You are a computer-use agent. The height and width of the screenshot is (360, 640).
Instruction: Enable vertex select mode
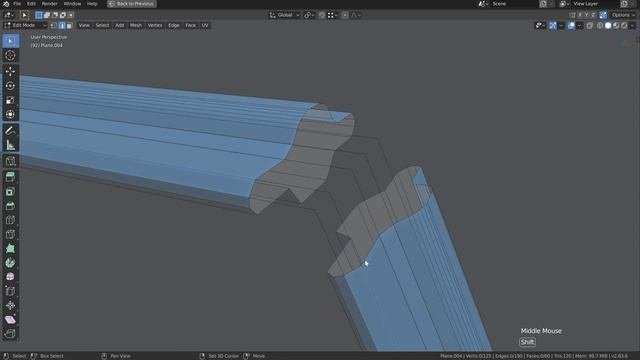tap(53, 25)
